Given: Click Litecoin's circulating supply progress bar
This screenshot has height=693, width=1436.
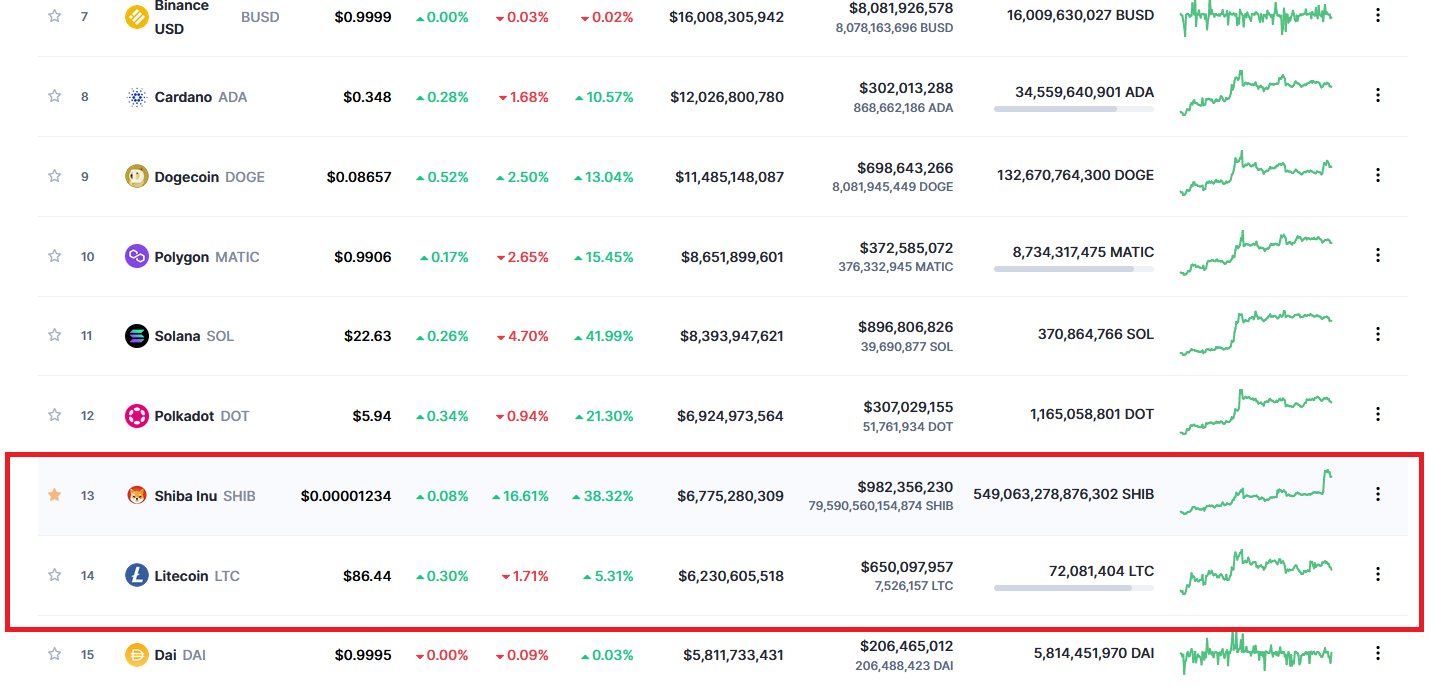Looking at the screenshot, I should (1074, 588).
